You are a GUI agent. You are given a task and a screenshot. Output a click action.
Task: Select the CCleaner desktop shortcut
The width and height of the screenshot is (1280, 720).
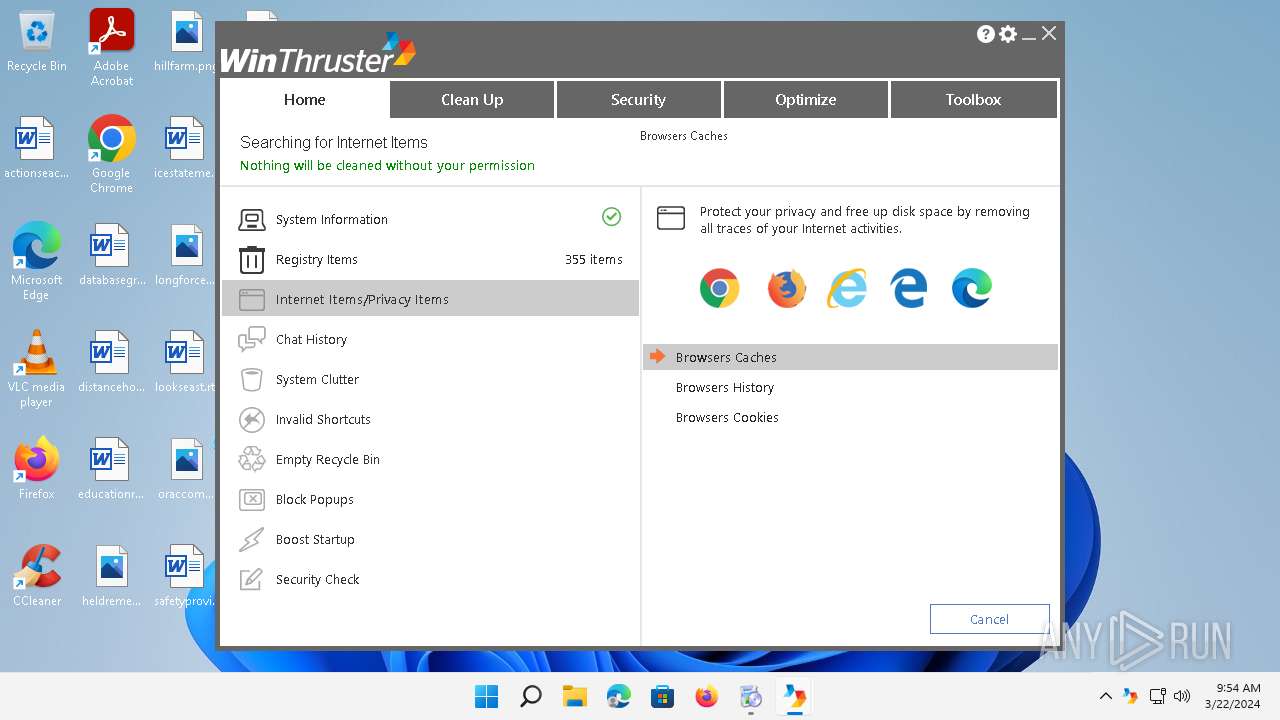tap(37, 576)
